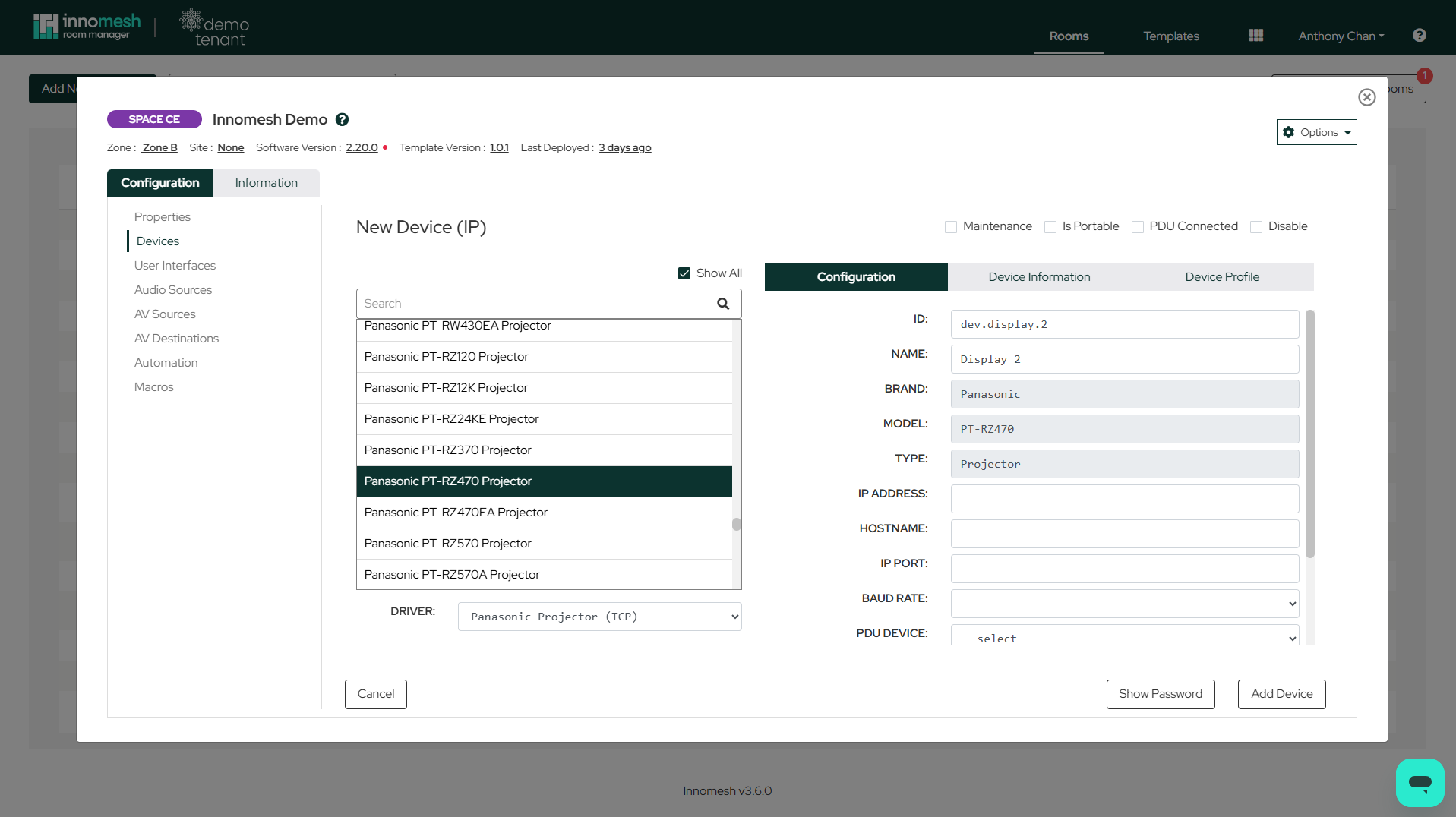Go to Rooms in top navigation
Screen dimensions: 1456x817
1069,36
